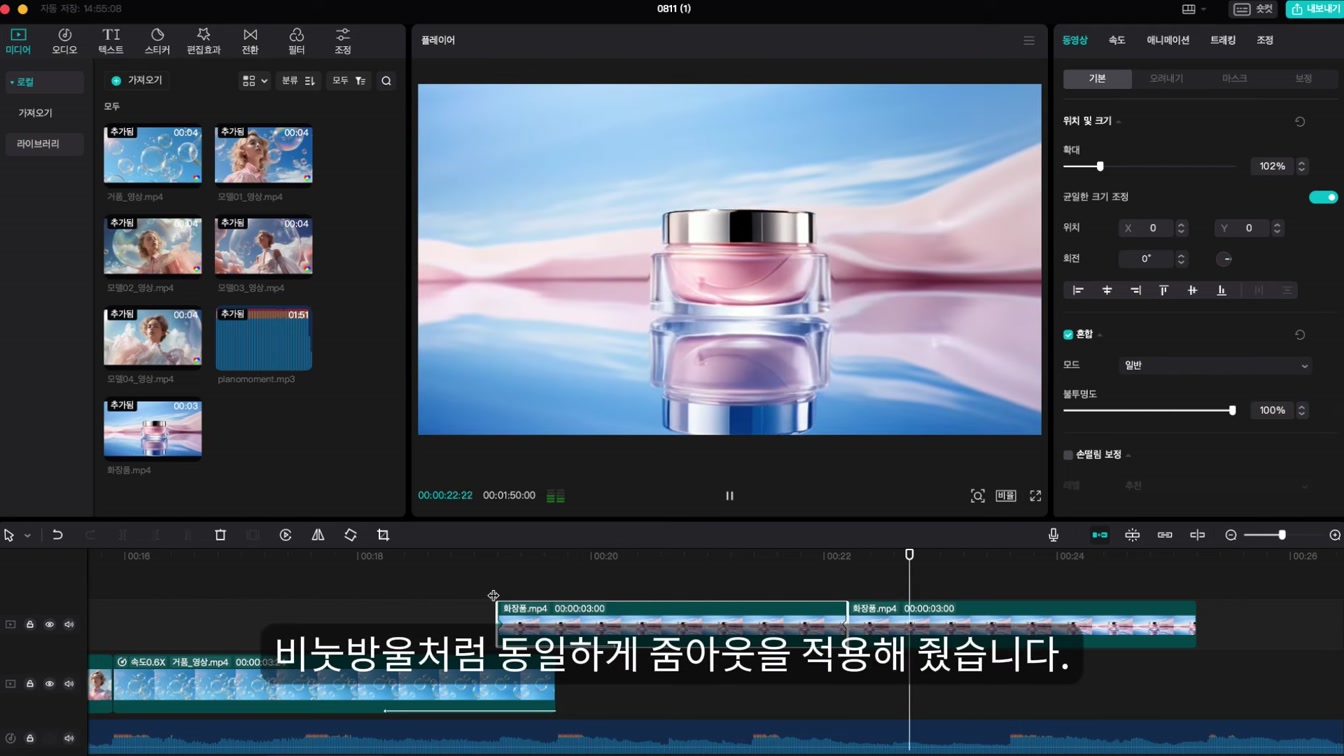Switch to the 마스크 mask sub-tab
Viewport: 1344px width, 756px height.
[x=1234, y=79]
